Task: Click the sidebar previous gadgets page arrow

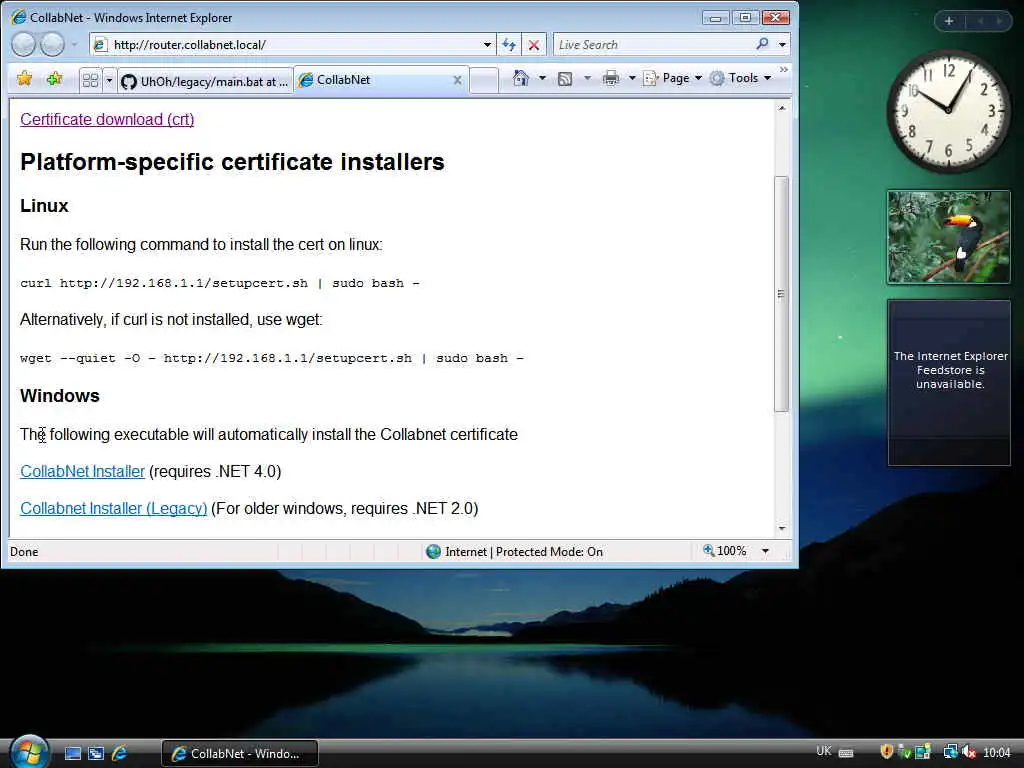Action: (x=980, y=21)
